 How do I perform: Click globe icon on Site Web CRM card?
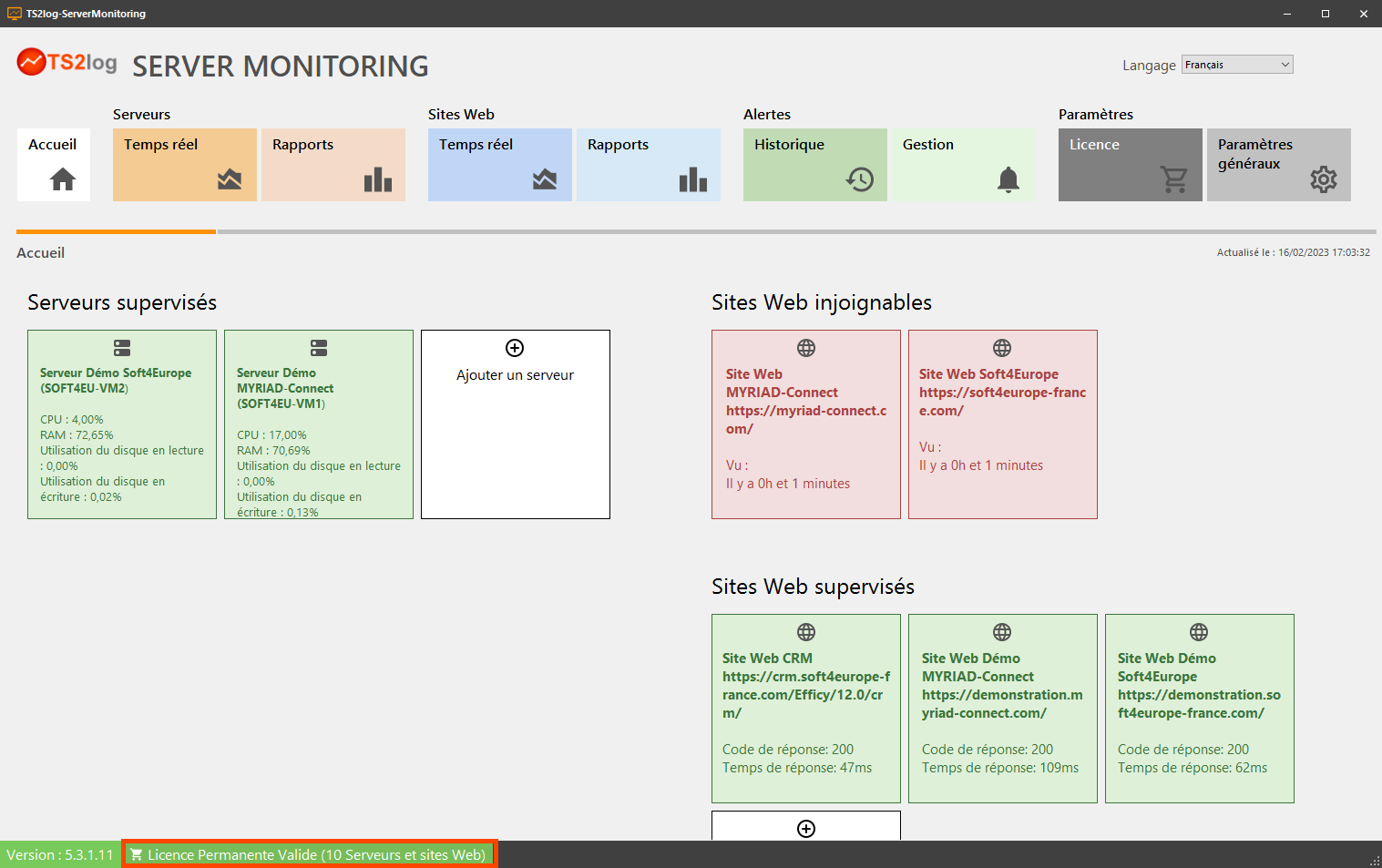click(806, 632)
